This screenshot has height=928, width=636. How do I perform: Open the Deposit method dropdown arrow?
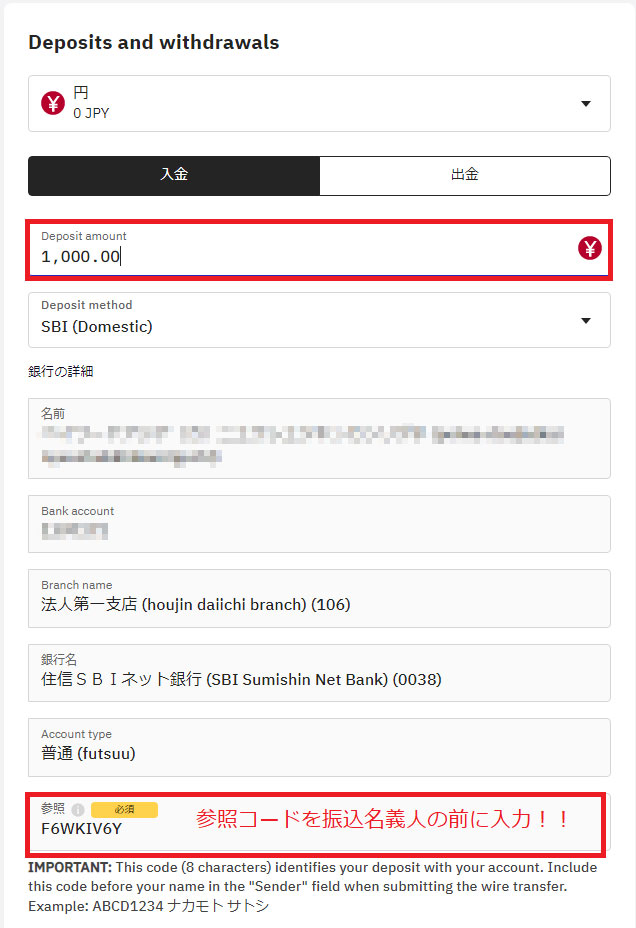[x=586, y=321]
